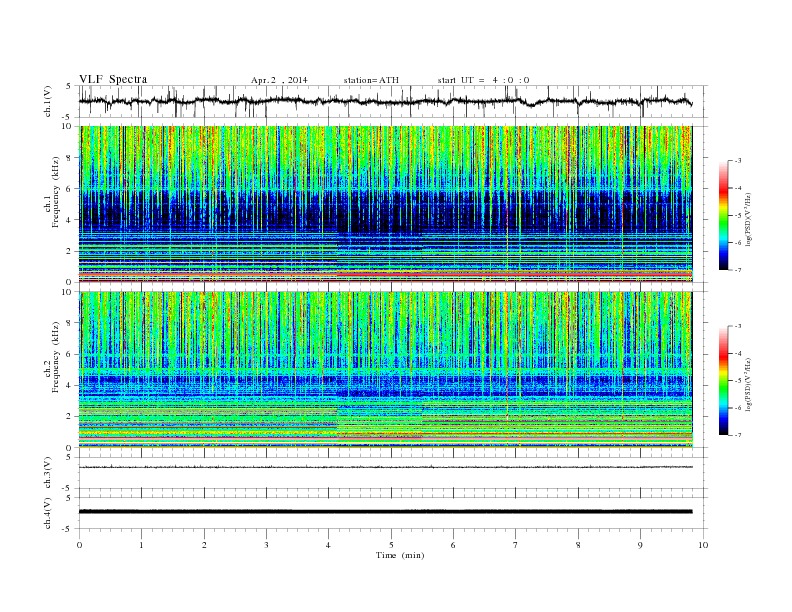
Task: Click the thick ch.4 voltage trace band
Action: coord(385,512)
